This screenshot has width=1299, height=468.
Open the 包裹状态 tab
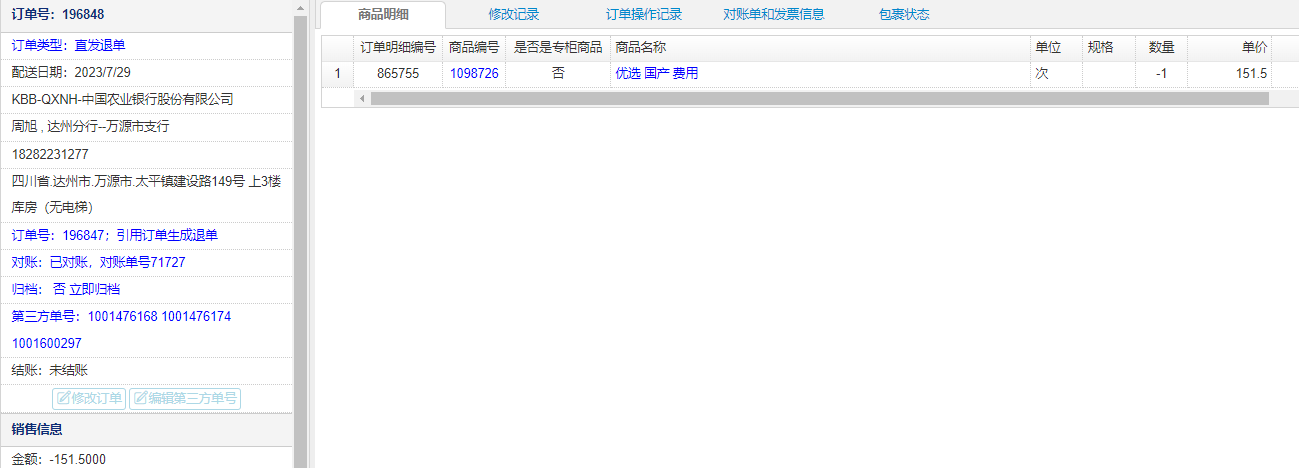(904, 14)
